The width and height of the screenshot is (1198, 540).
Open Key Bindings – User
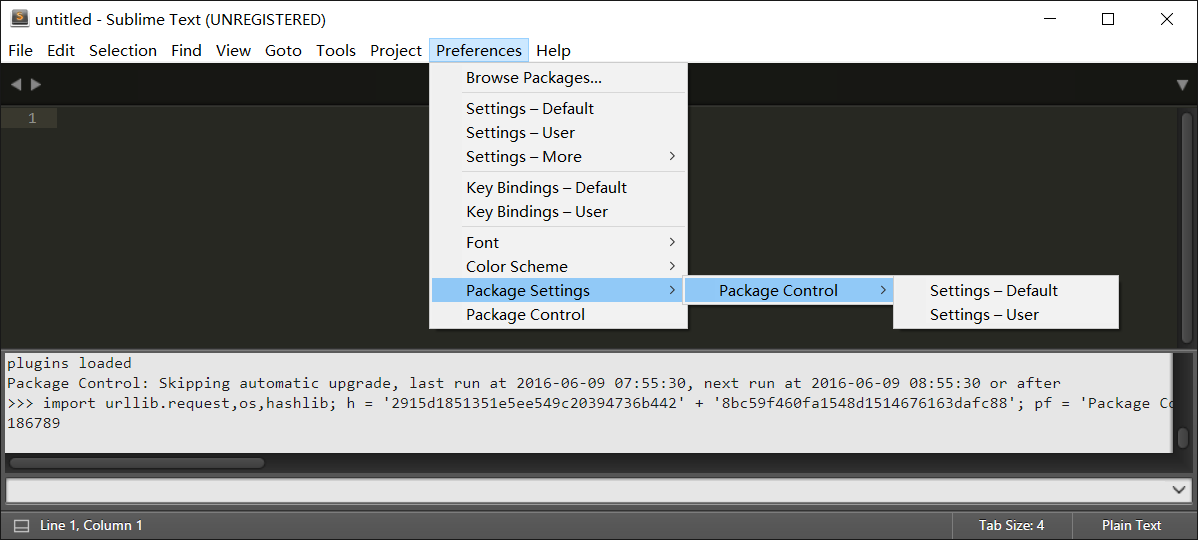pos(559,212)
